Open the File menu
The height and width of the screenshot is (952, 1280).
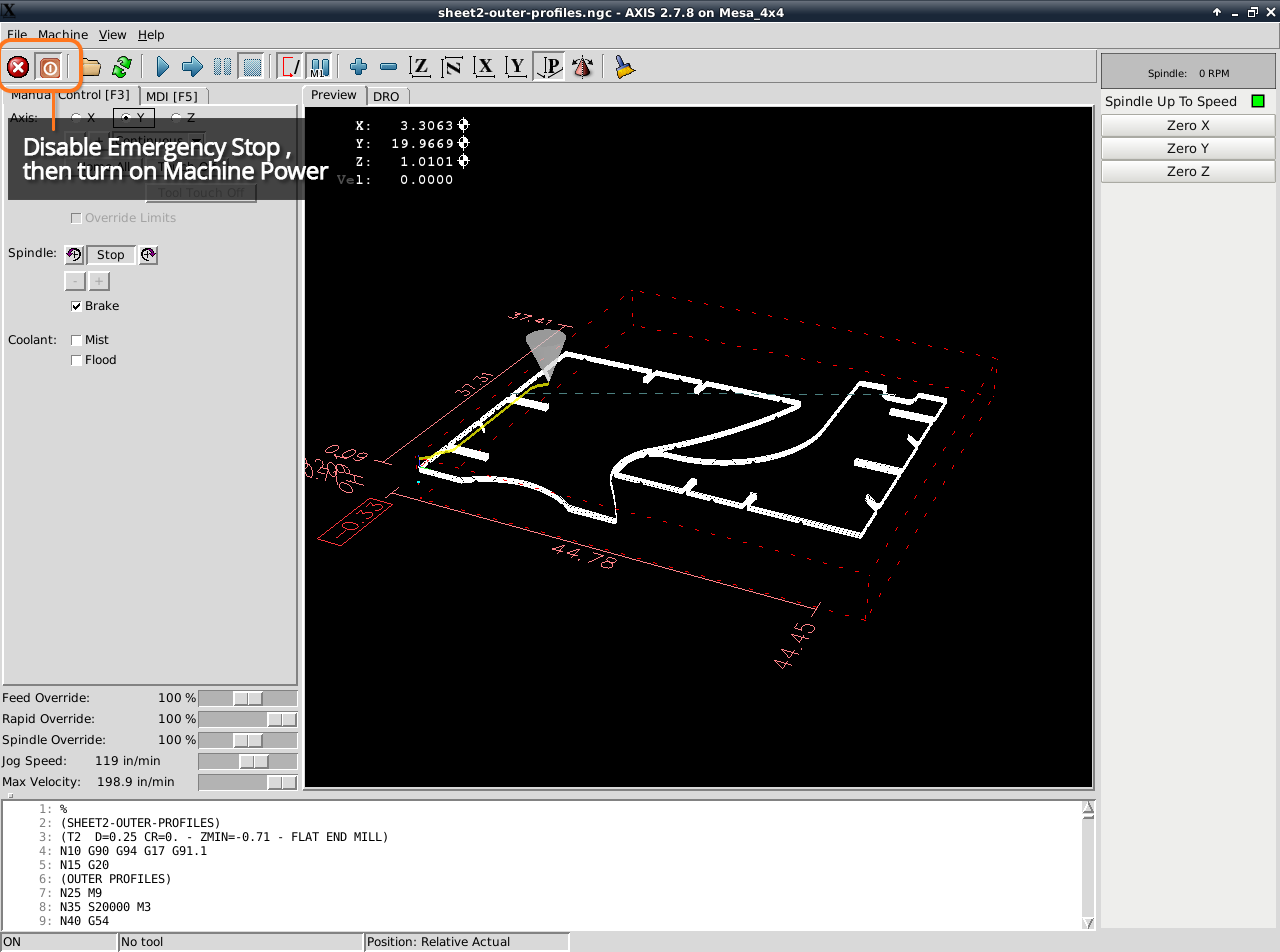(17, 35)
